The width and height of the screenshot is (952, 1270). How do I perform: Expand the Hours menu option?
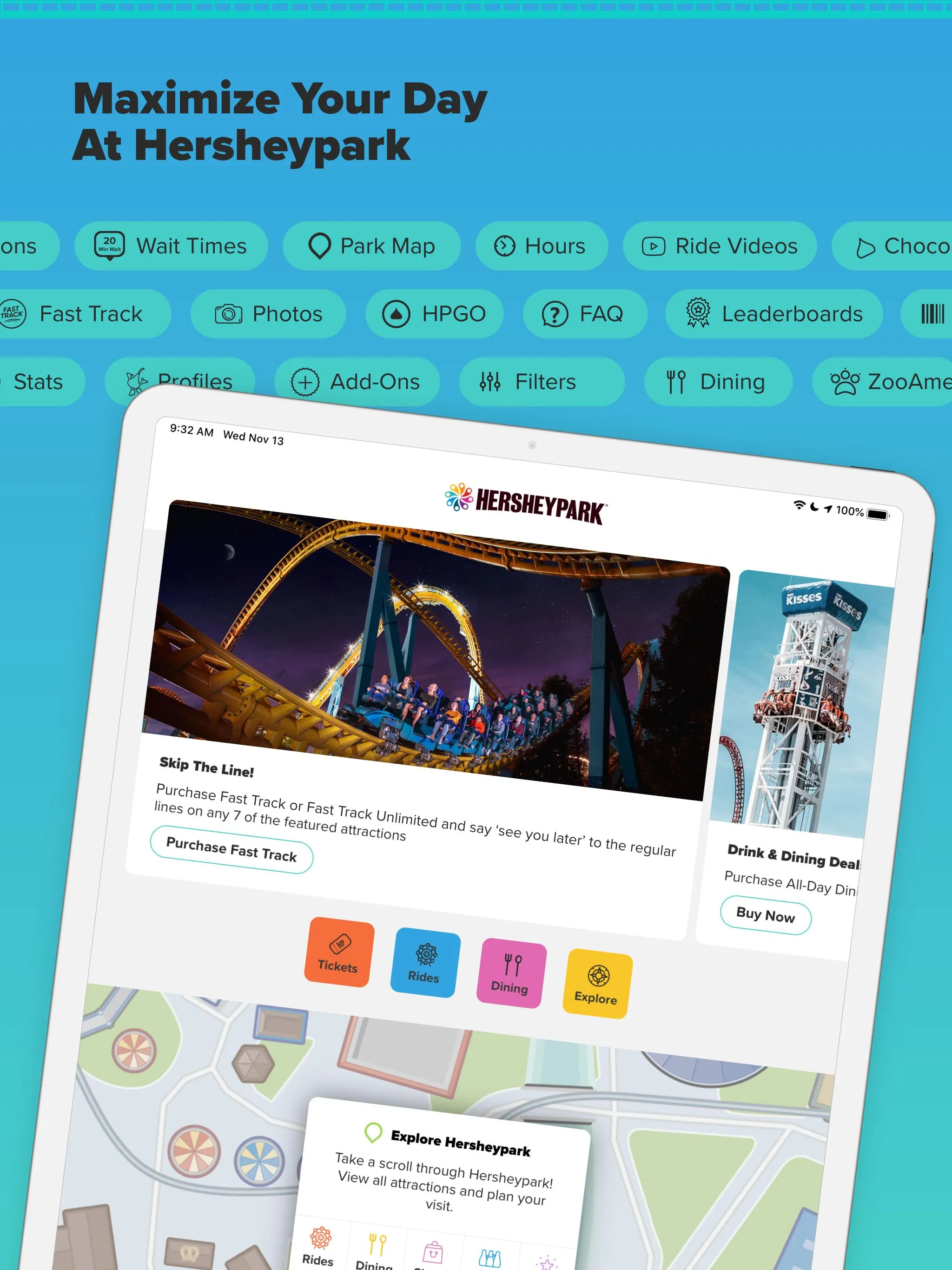[x=541, y=245]
